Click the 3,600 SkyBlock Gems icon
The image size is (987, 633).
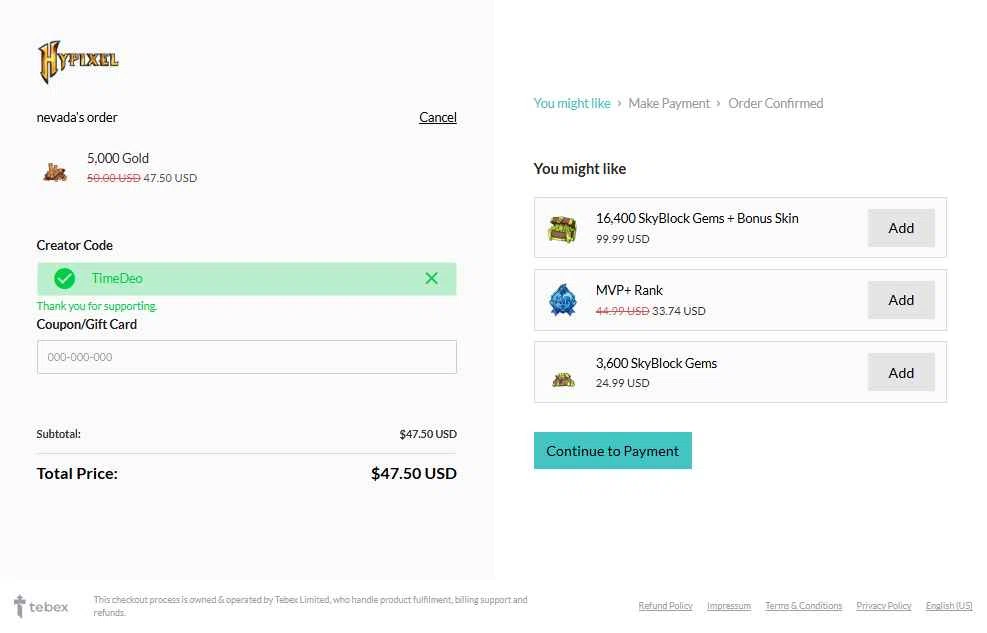(563, 379)
